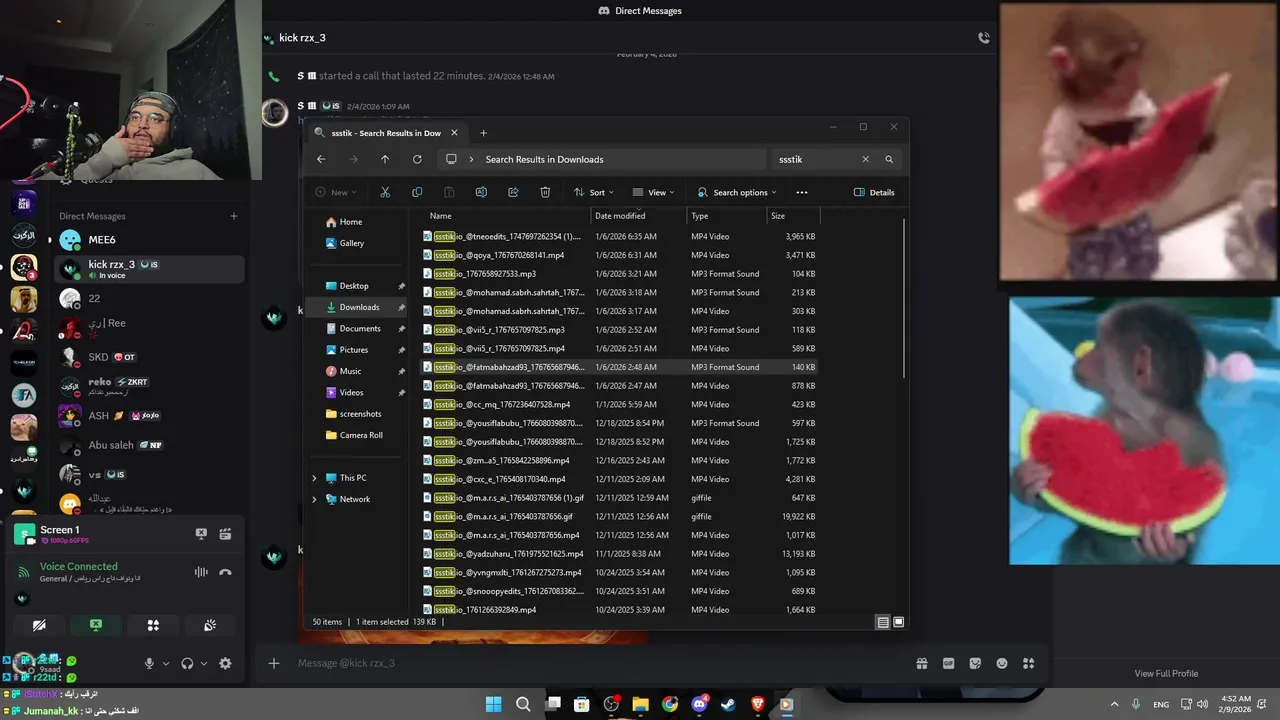The image size is (1280, 720).
Task: Sort by the Size column header
Action: click(793, 216)
